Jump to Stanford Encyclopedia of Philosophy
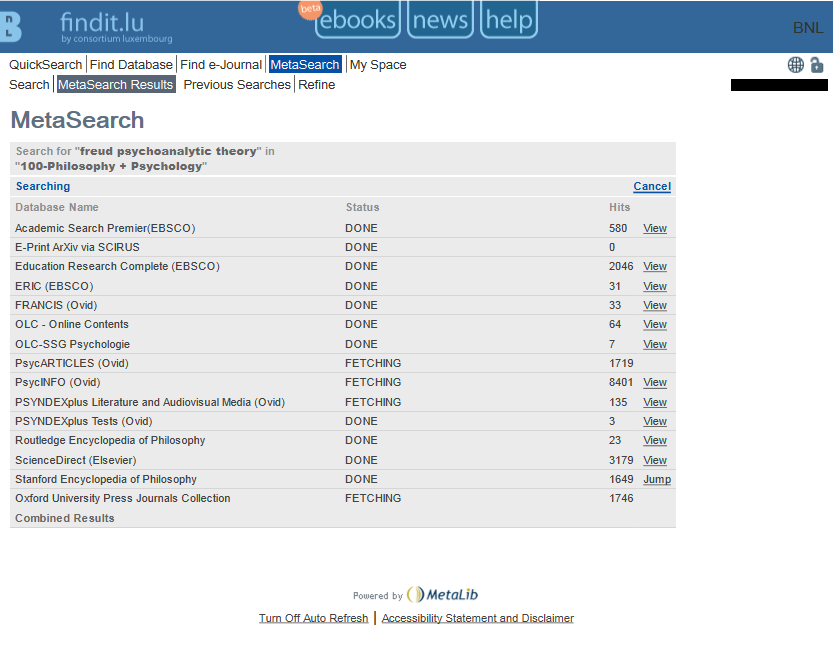833x646 pixels. point(657,479)
